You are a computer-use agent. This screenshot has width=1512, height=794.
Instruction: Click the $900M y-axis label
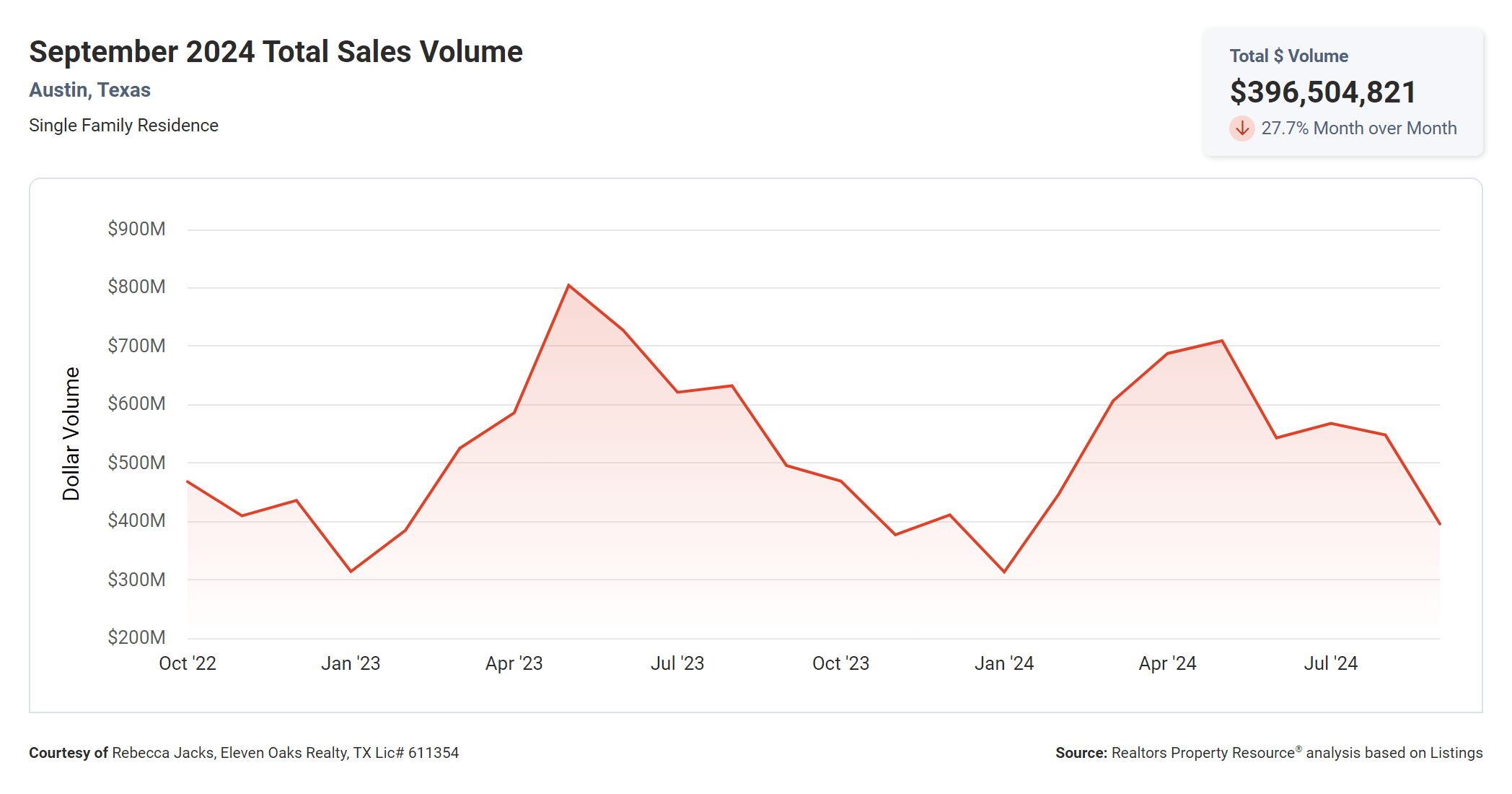tap(136, 229)
